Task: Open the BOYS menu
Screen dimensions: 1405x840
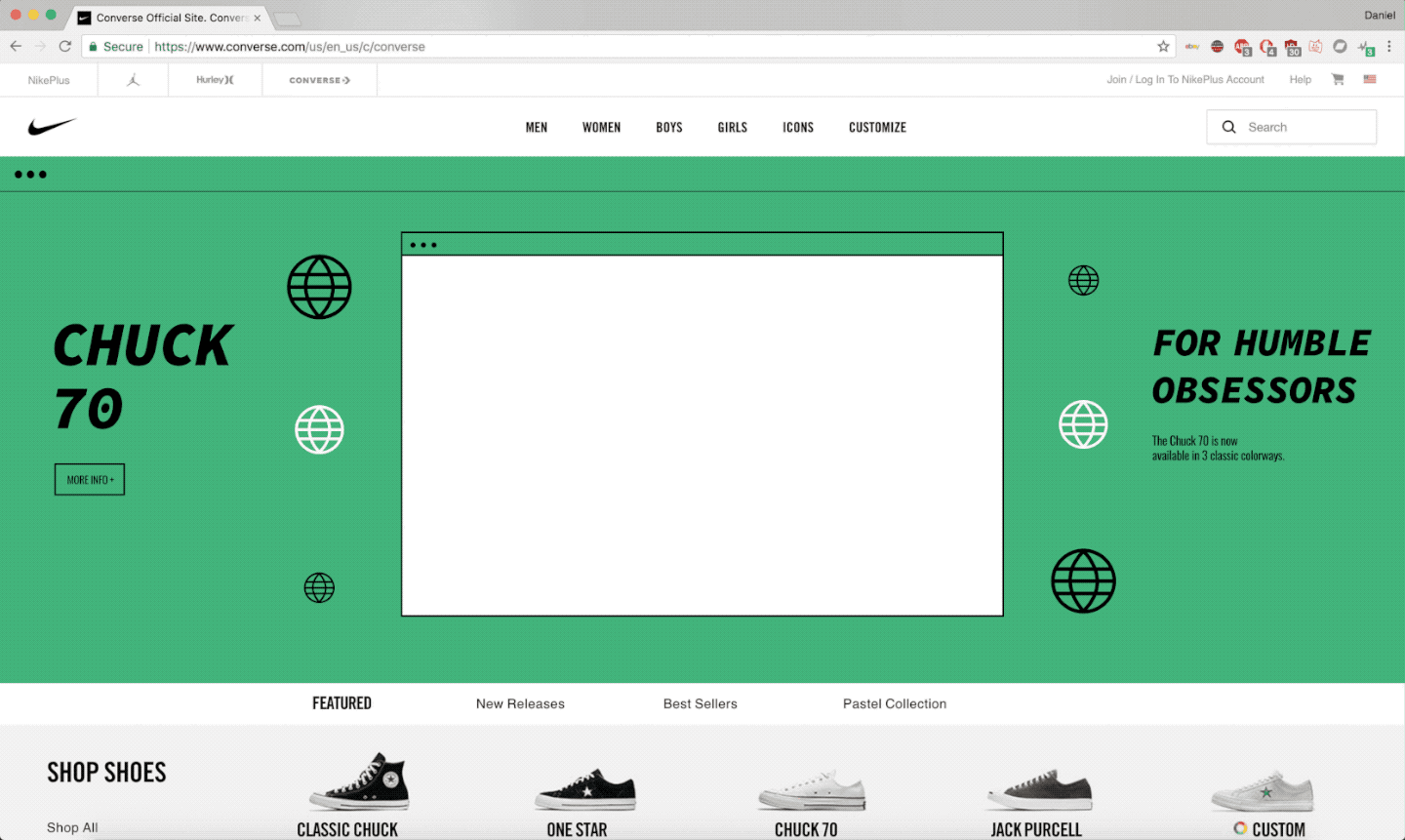Action: [669, 127]
